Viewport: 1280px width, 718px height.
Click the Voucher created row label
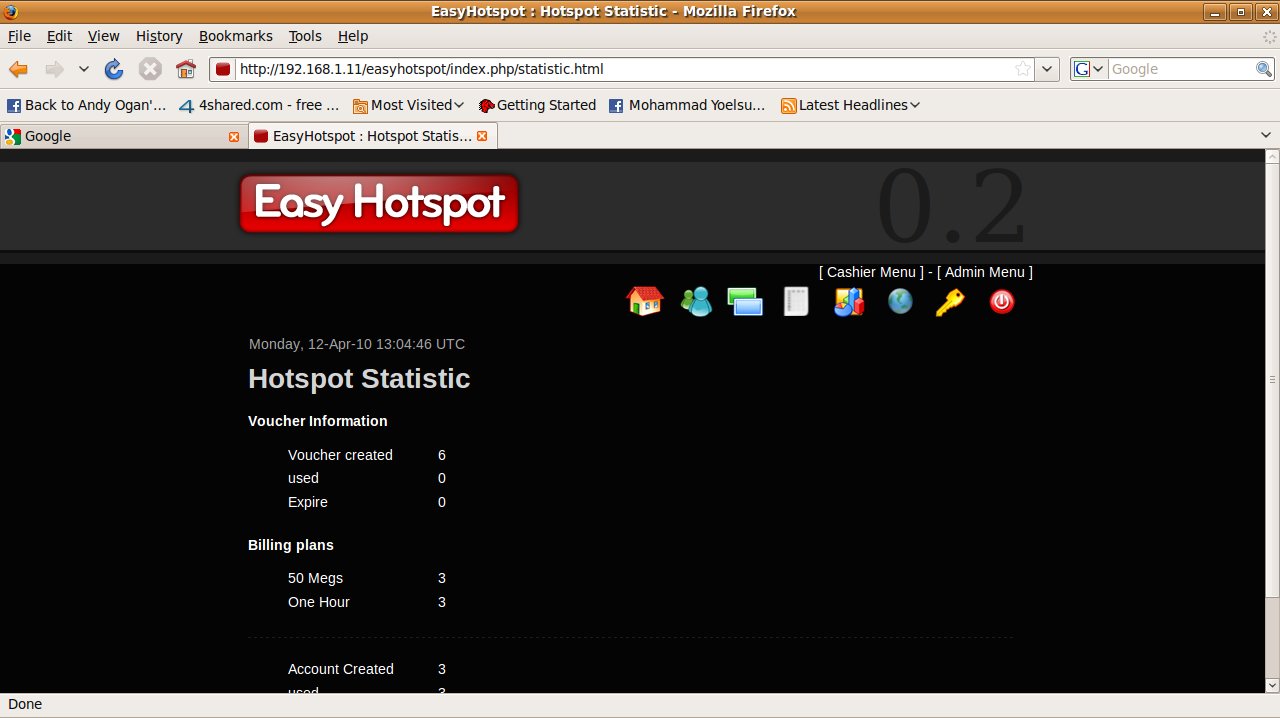click(340, 455)
